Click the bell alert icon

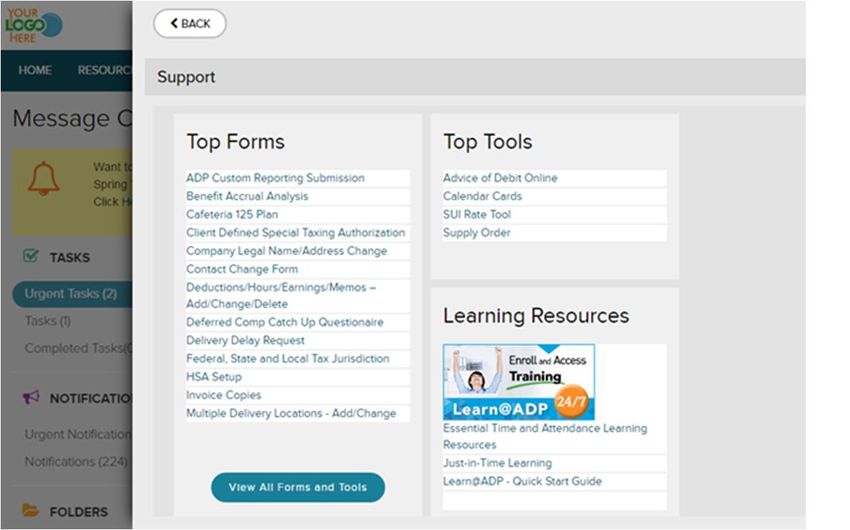click(x=43, y=178)
